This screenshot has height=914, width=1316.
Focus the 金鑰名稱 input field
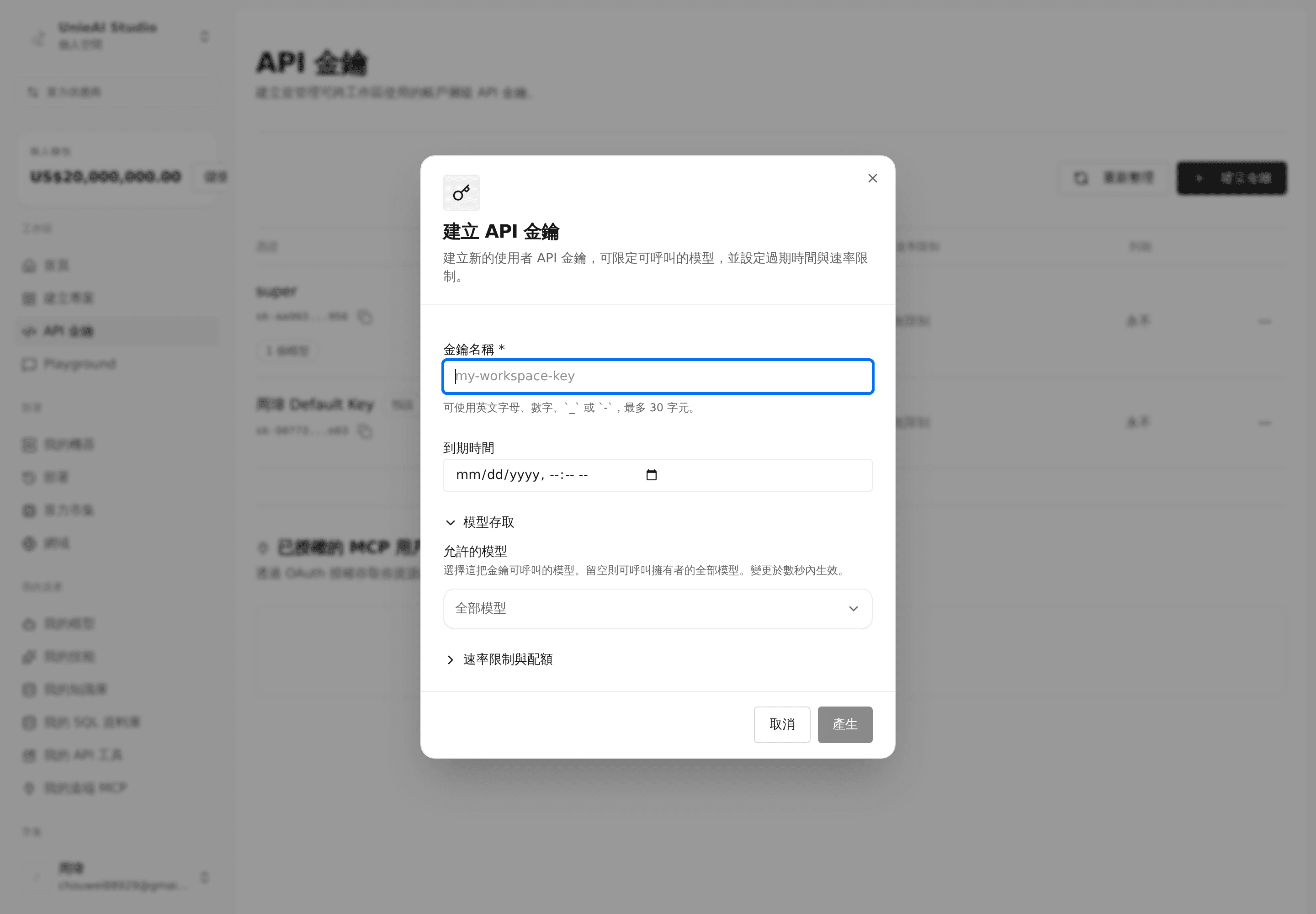pyautogui.click(x=658, y=376)
